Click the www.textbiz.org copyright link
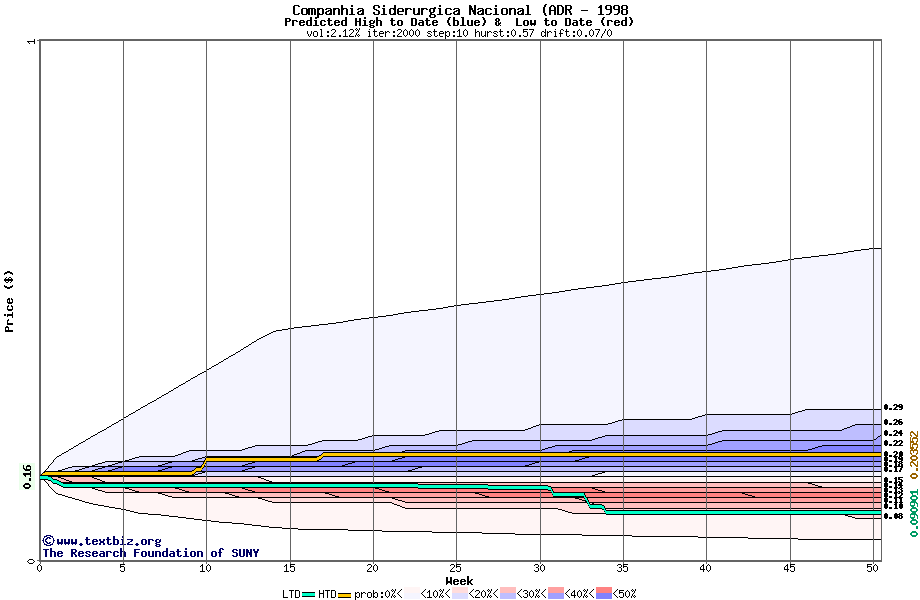 pos(101,541)
